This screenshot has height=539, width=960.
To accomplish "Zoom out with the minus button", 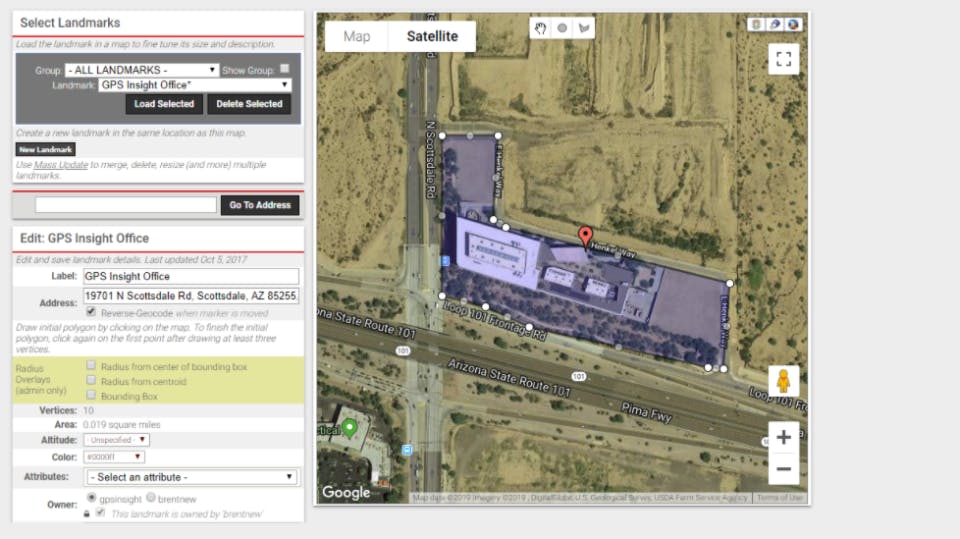I will pyautogui.click(x=784, y=469).
